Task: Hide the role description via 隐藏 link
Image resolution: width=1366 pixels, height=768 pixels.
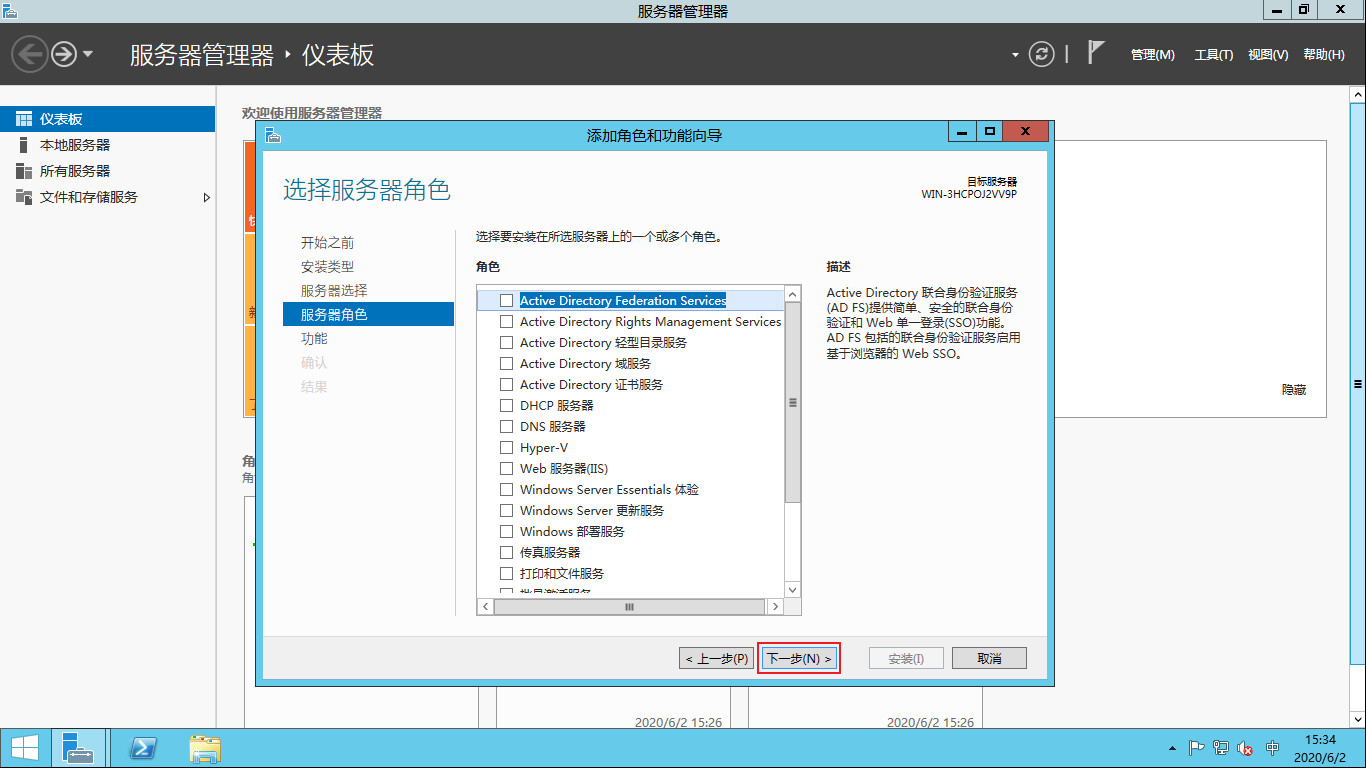Action: tap(1295, 389)
